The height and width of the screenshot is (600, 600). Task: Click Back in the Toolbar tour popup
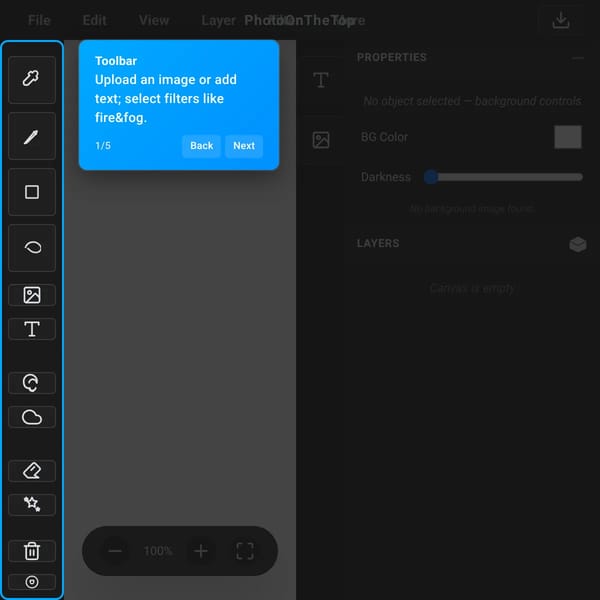coord(202,146)
